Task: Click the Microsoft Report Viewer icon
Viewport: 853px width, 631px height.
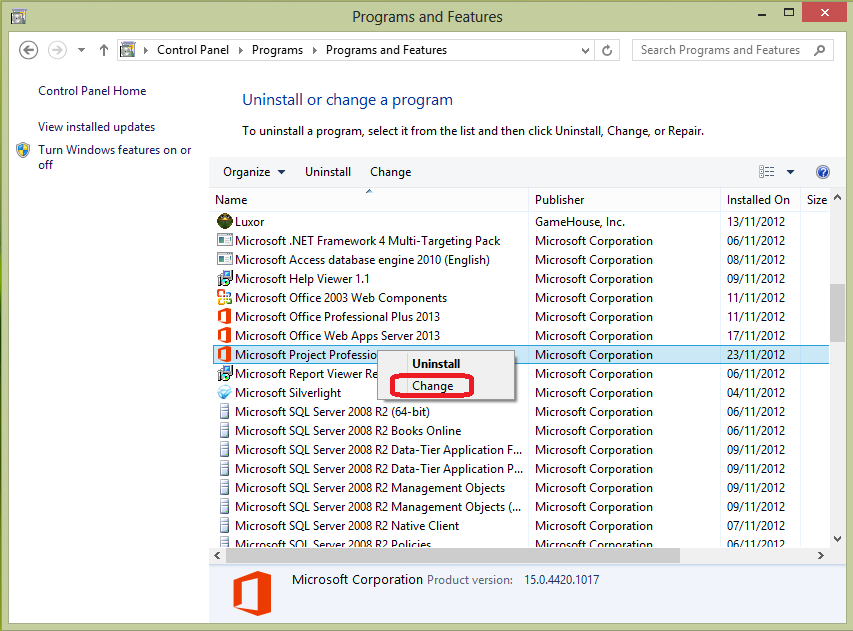Action: pyautogui.click(x=224, y=374)
